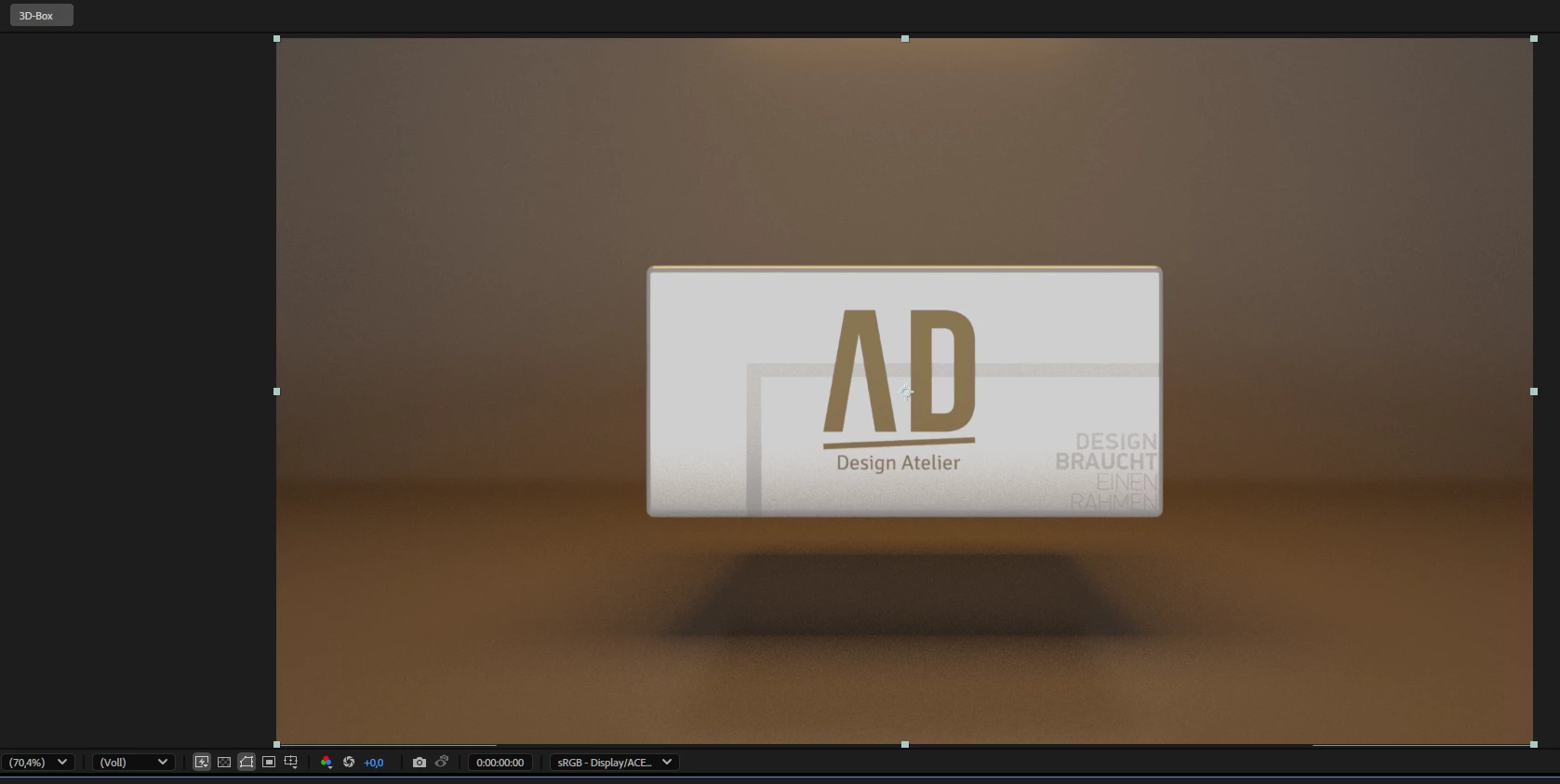Click the right-middle layer bounding handle
Screen dimensions: 1560x784
[x=1534, y=392]
